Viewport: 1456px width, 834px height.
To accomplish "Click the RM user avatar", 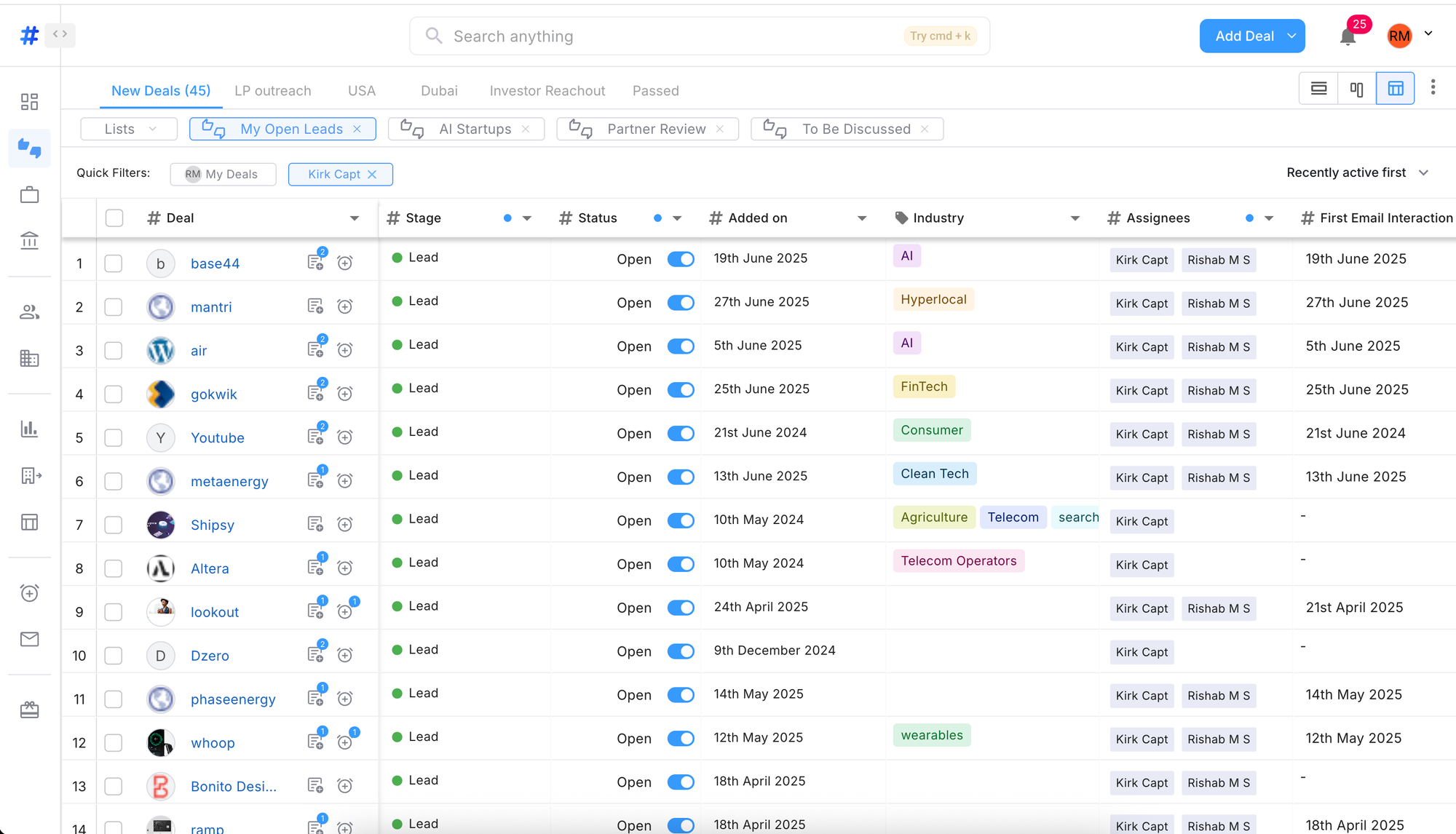I will [1399, 36].
